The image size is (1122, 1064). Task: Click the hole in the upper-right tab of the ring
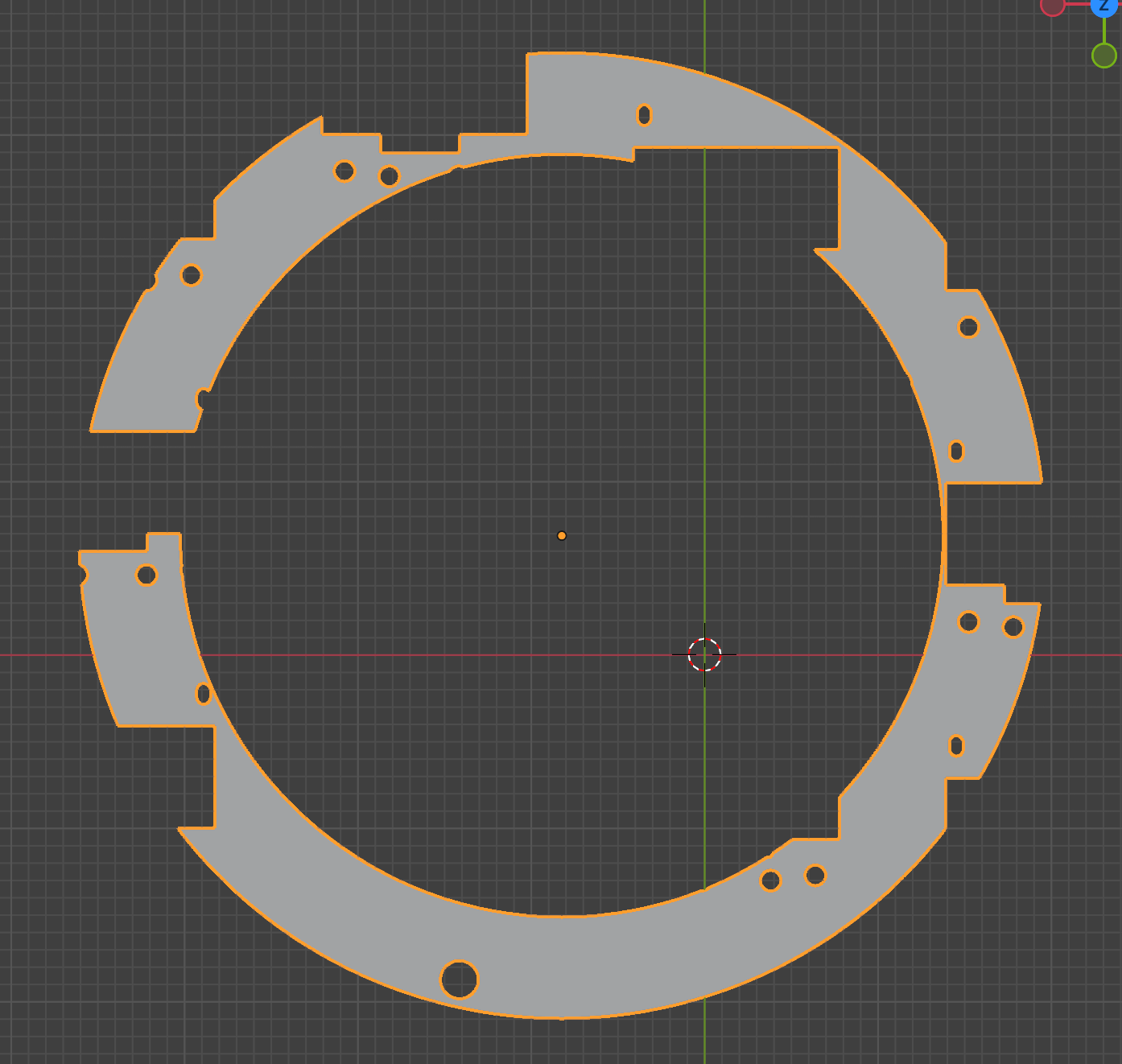point(968,328)
